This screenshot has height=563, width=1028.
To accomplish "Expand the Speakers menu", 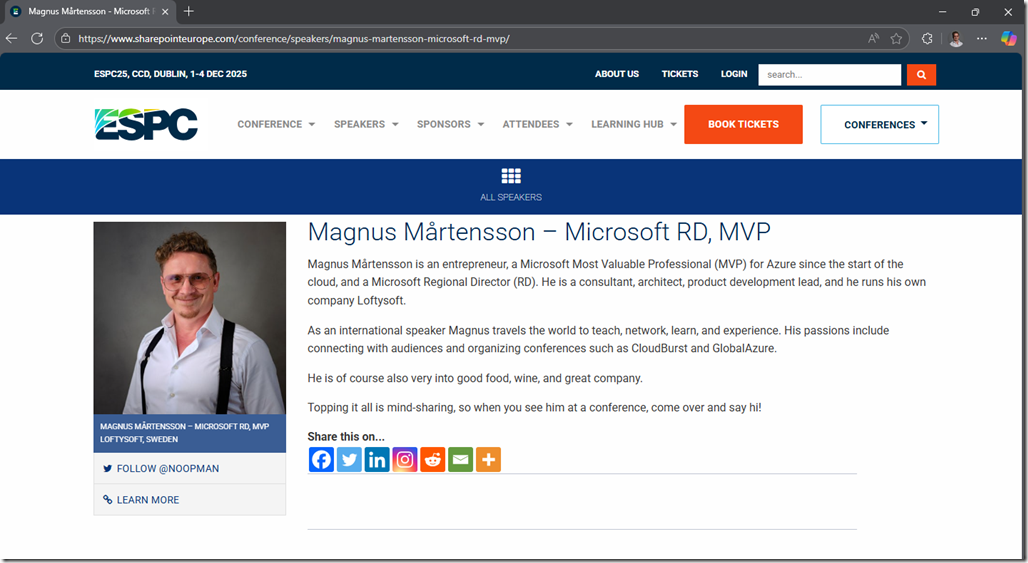I will point(366,124).
